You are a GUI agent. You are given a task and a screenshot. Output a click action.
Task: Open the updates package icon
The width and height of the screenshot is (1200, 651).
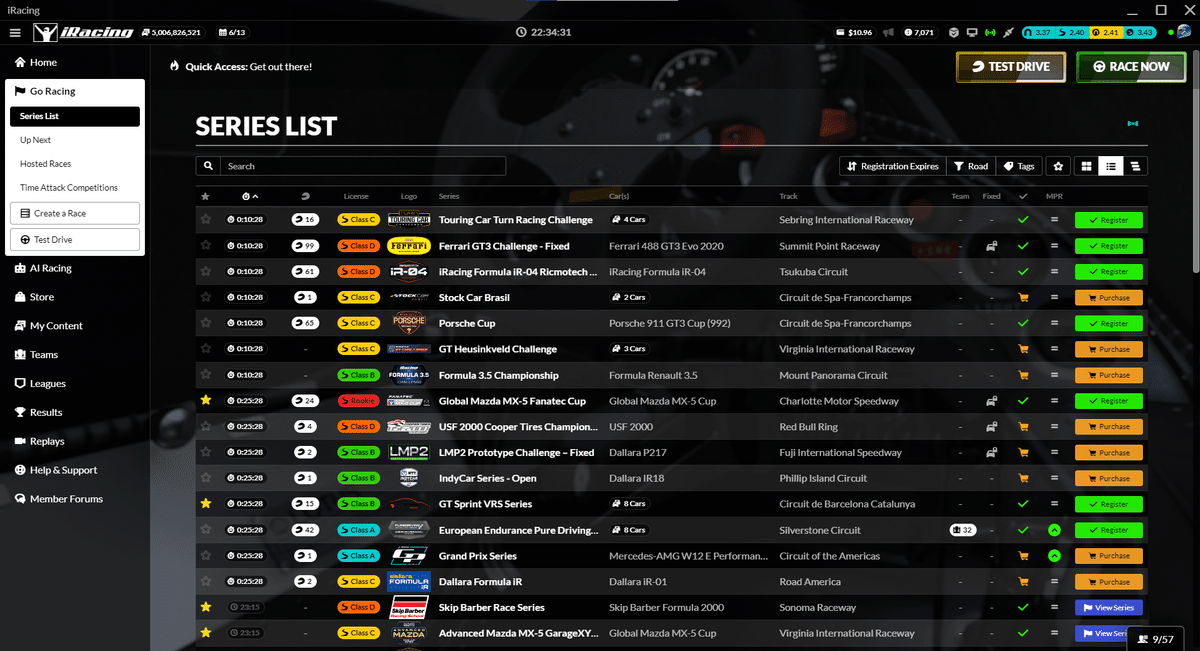tap(954, 32)
